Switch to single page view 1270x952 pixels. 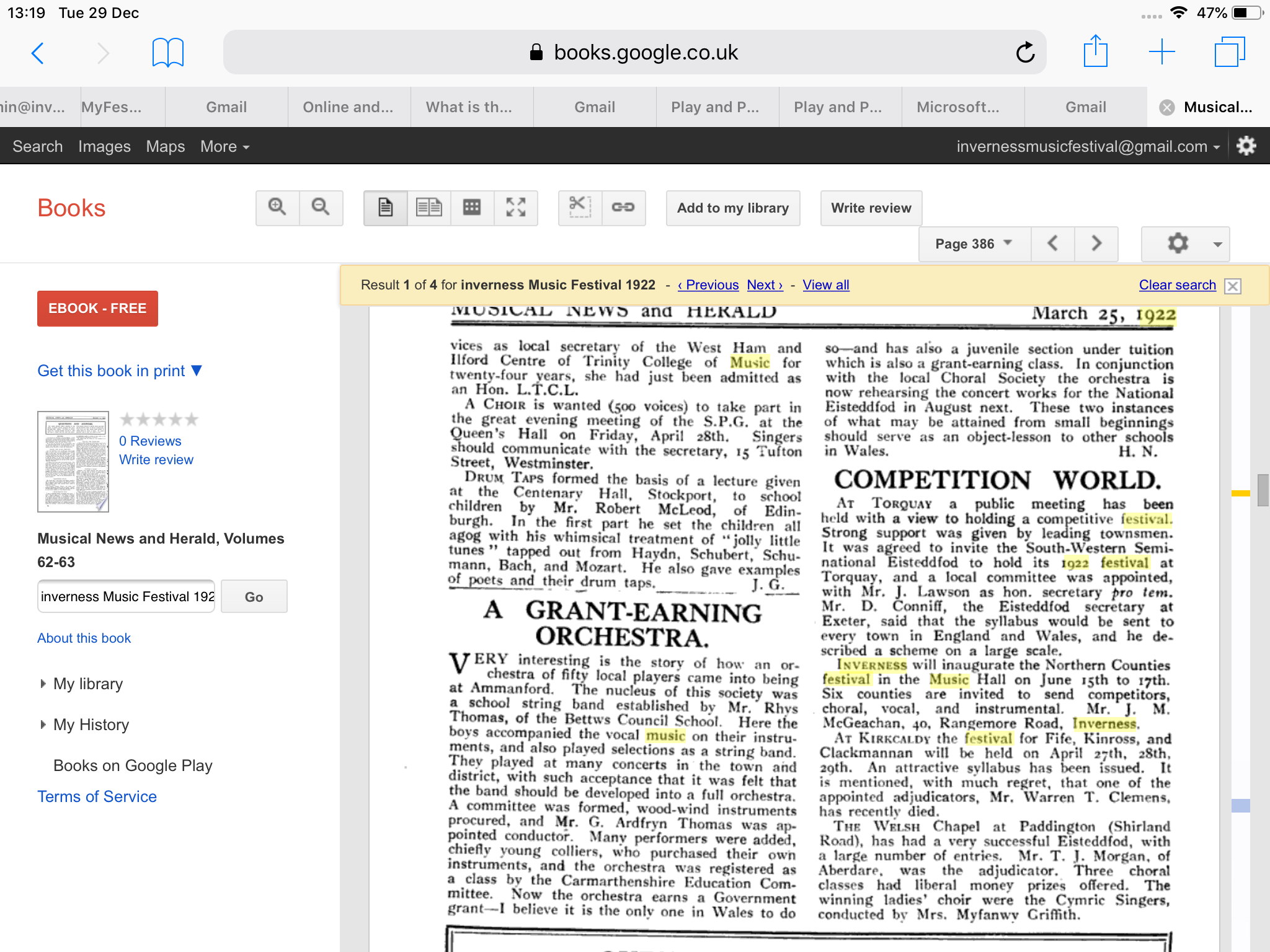pos(386,208)
